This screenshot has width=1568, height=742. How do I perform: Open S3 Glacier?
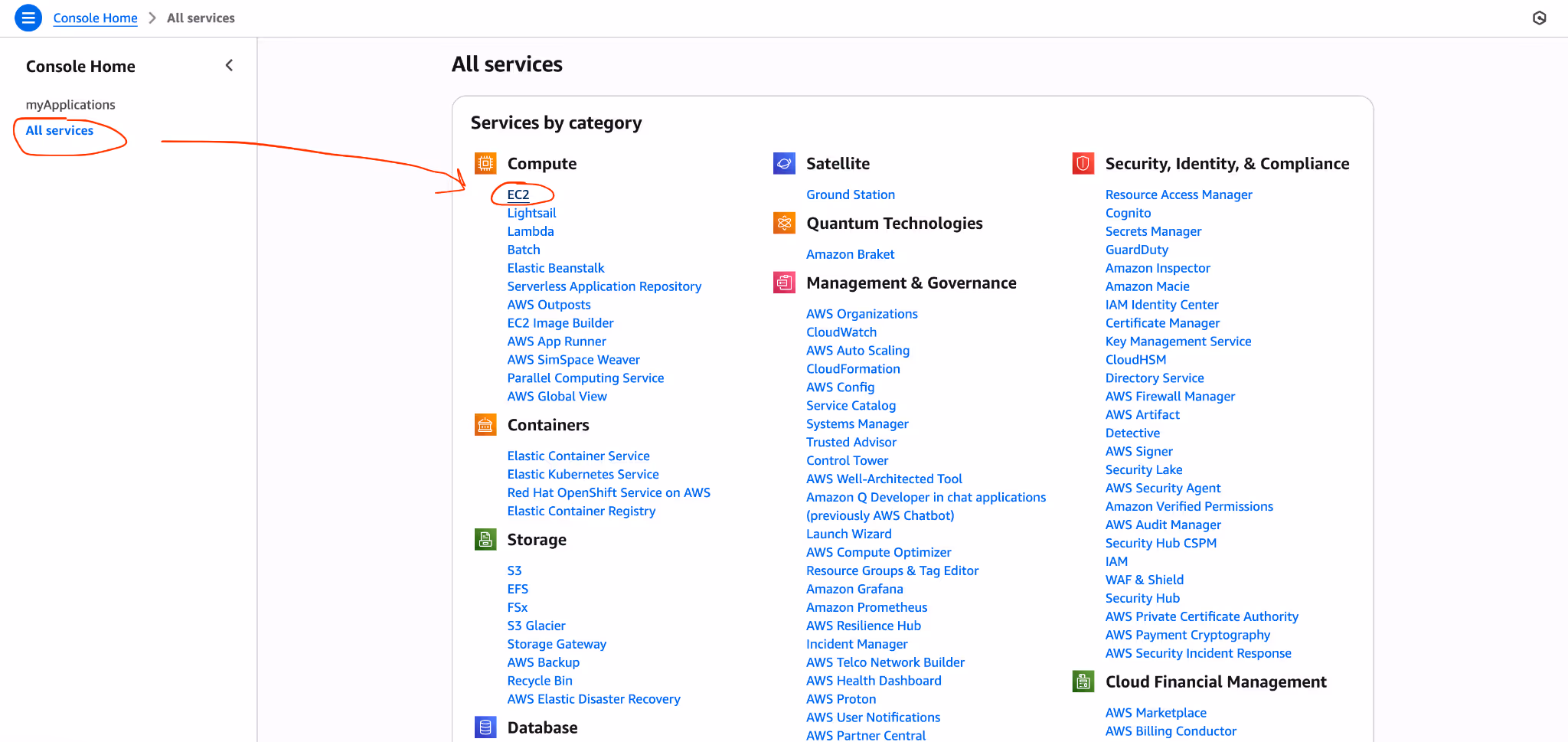(x=537, y=626)
